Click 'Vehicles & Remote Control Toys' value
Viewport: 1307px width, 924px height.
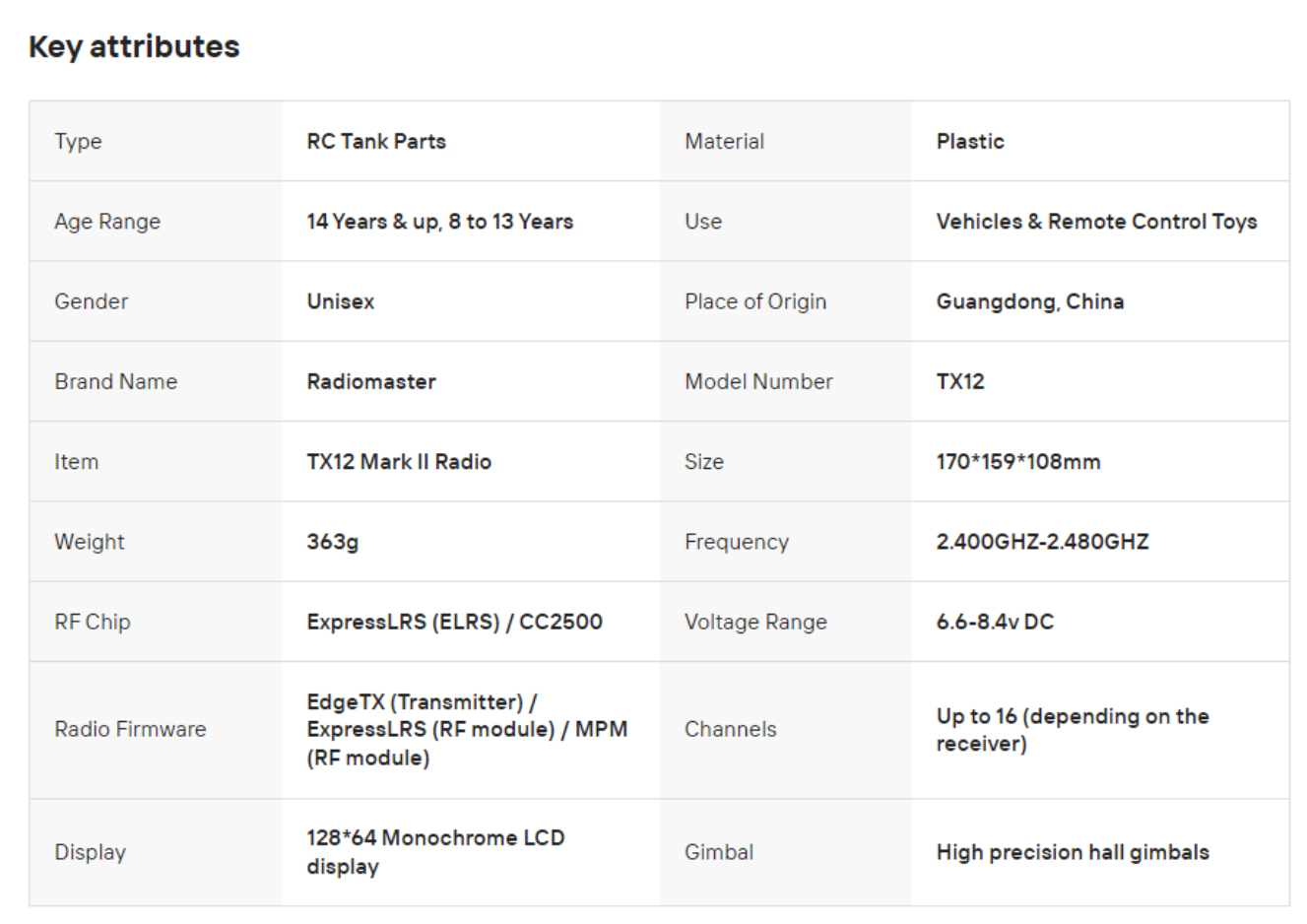tap(1096, 222)
